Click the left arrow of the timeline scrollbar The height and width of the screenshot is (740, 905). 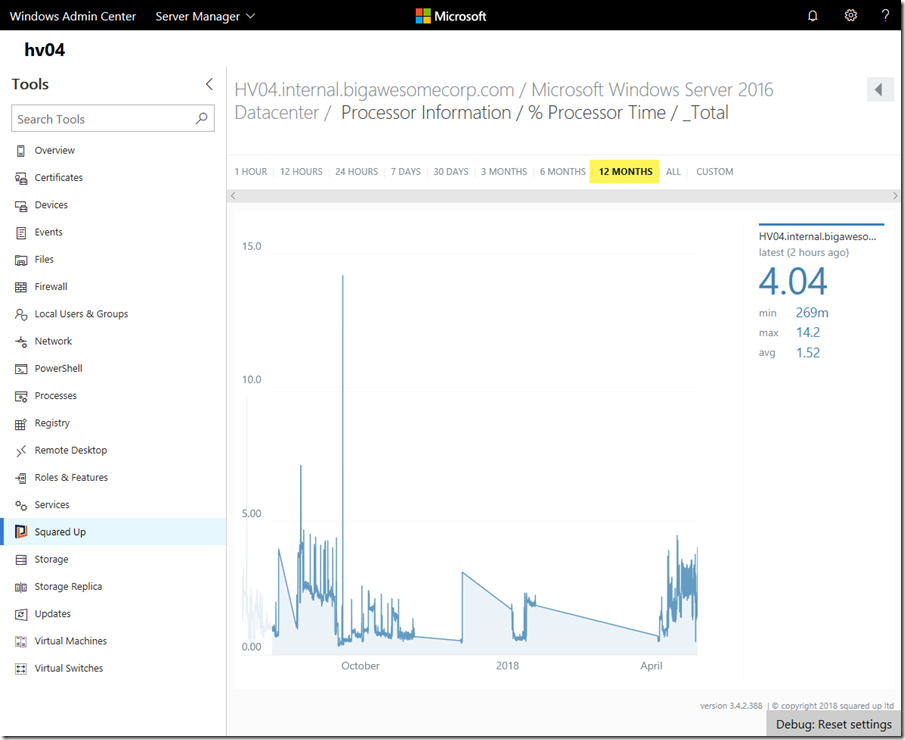(233, 196)
